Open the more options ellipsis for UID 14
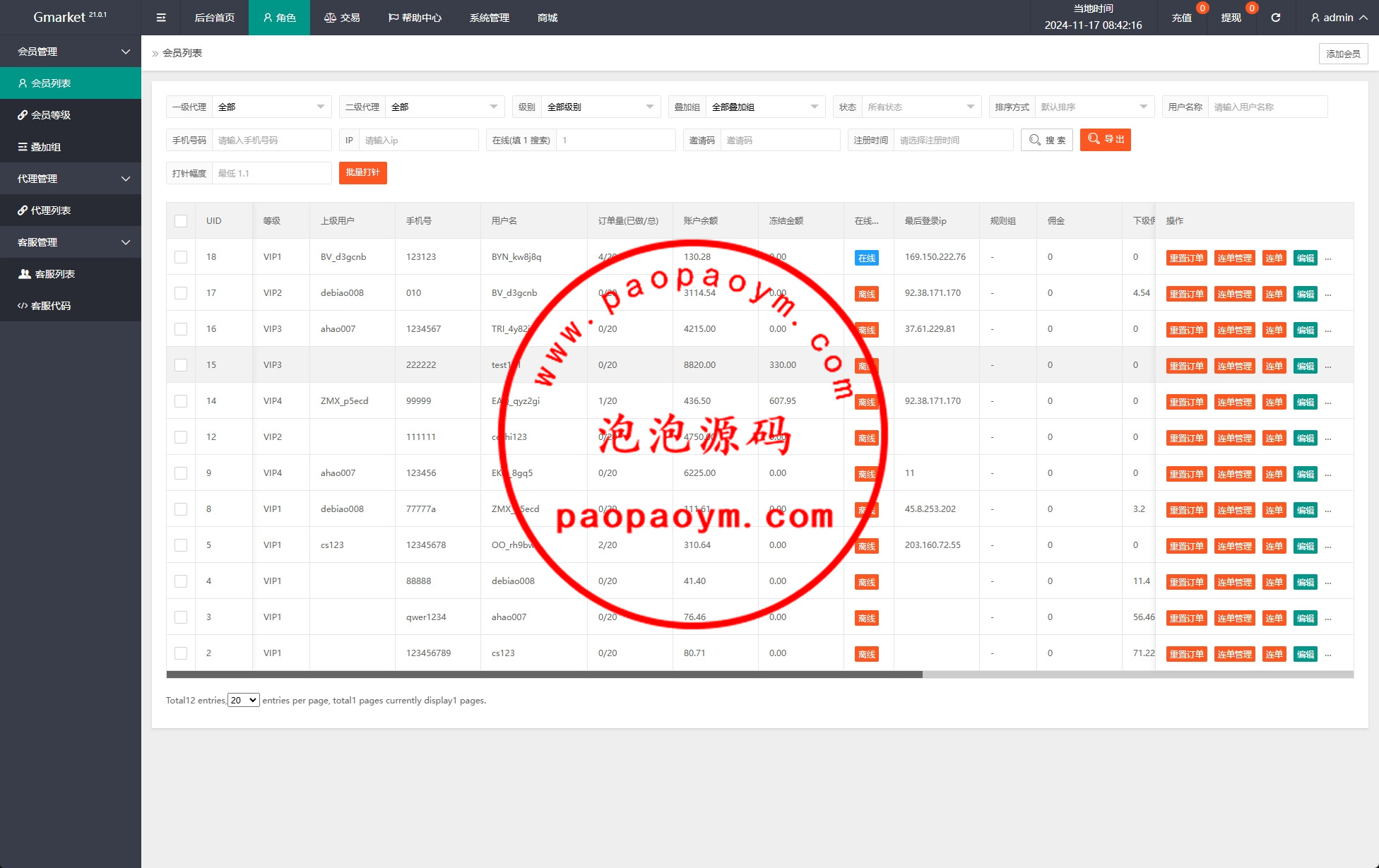 click(x=1328, y=402)
